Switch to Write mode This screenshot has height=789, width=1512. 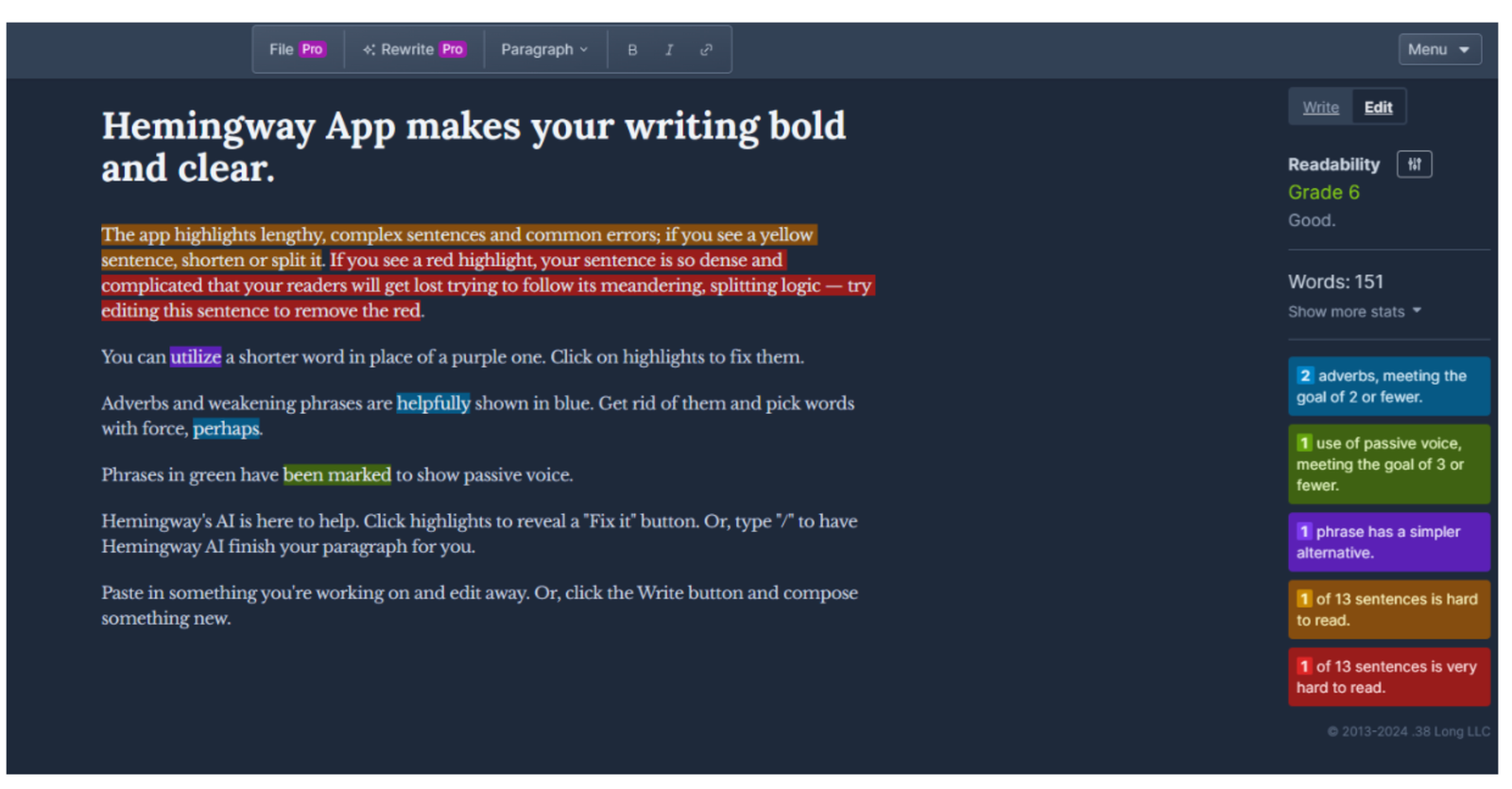(1320, 108)
